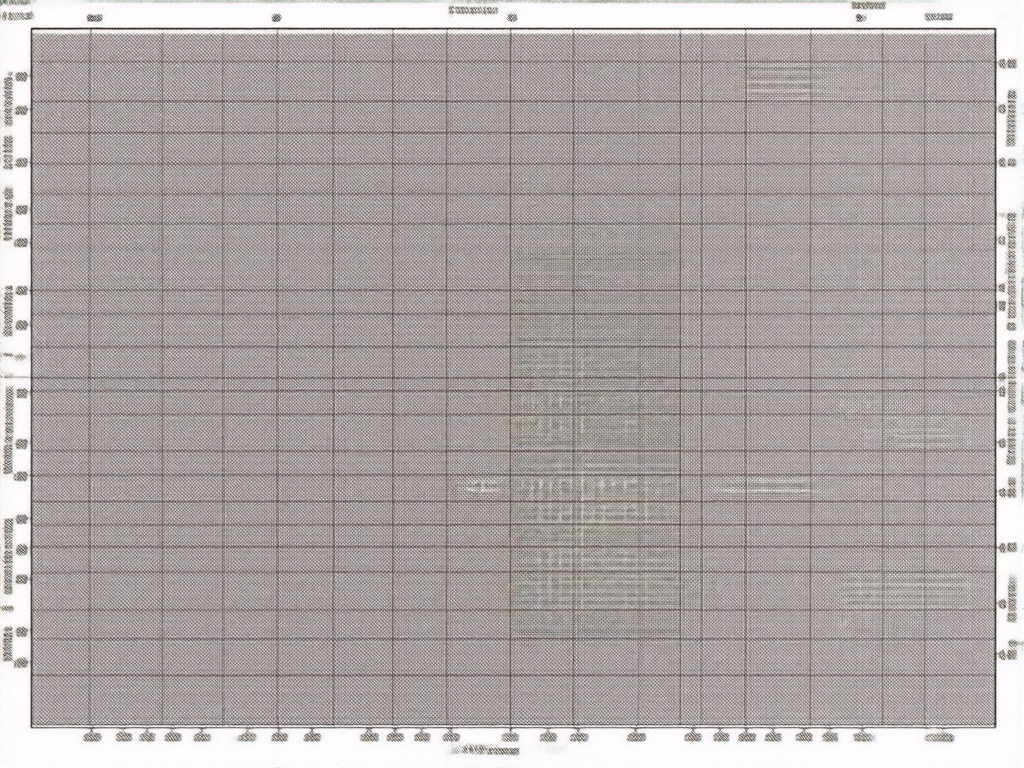Click the top axis title above the grid
Image resolution: width=1024 pixels, height=768 pixels.
[x=473, y=9]
